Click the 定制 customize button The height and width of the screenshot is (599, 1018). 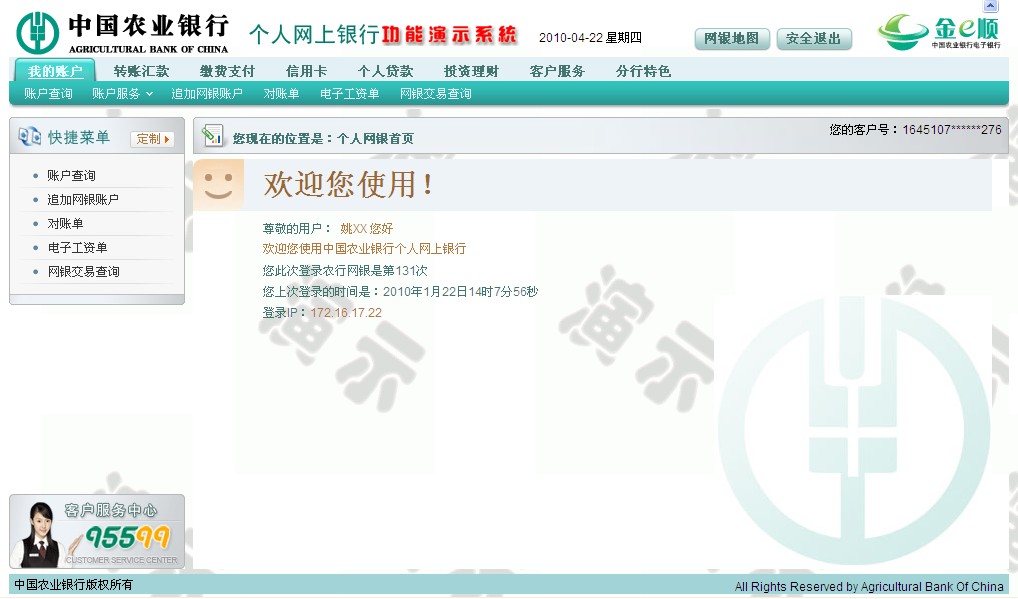[153, 138]
